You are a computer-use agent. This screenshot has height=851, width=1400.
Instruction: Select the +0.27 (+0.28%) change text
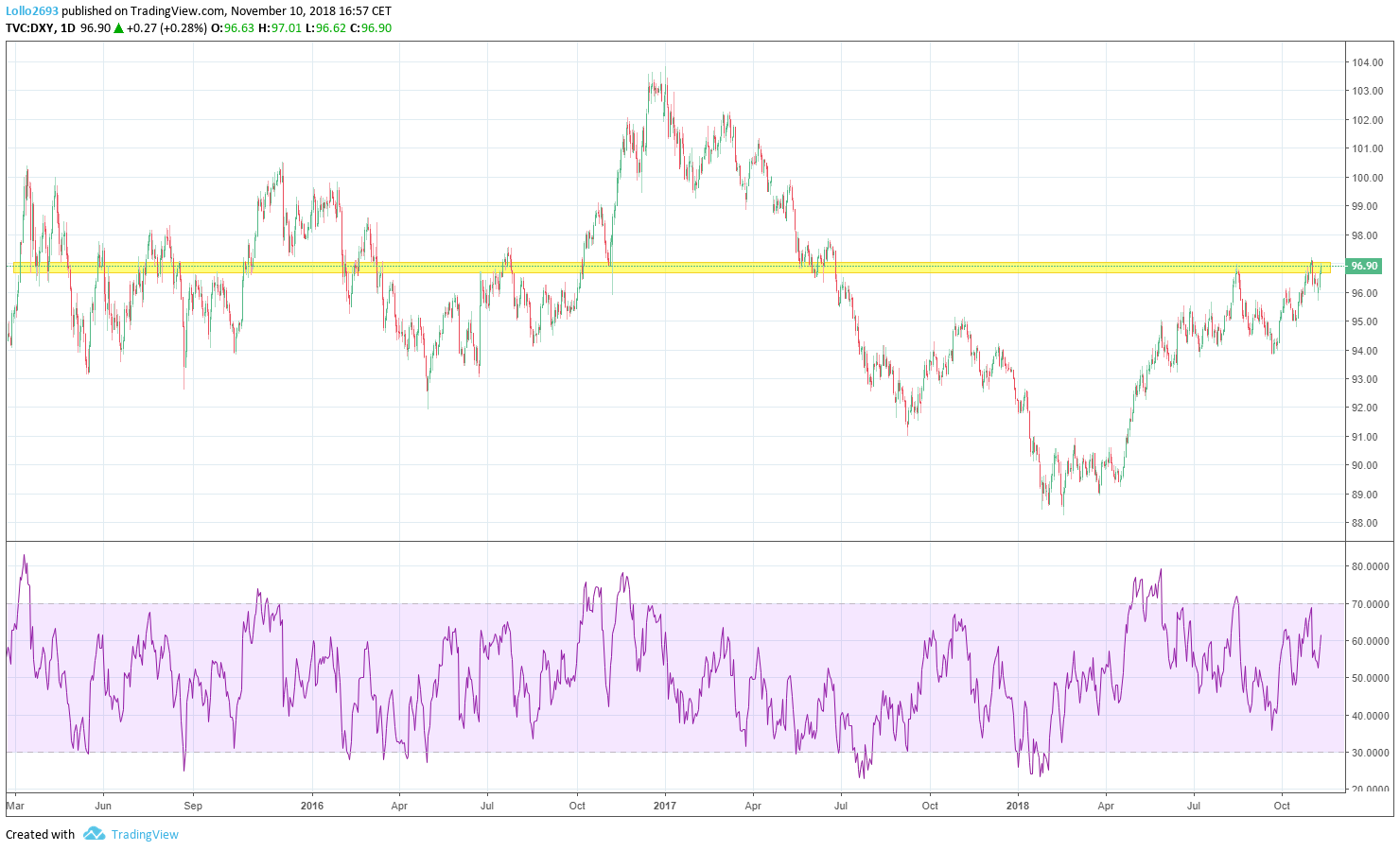166,28
